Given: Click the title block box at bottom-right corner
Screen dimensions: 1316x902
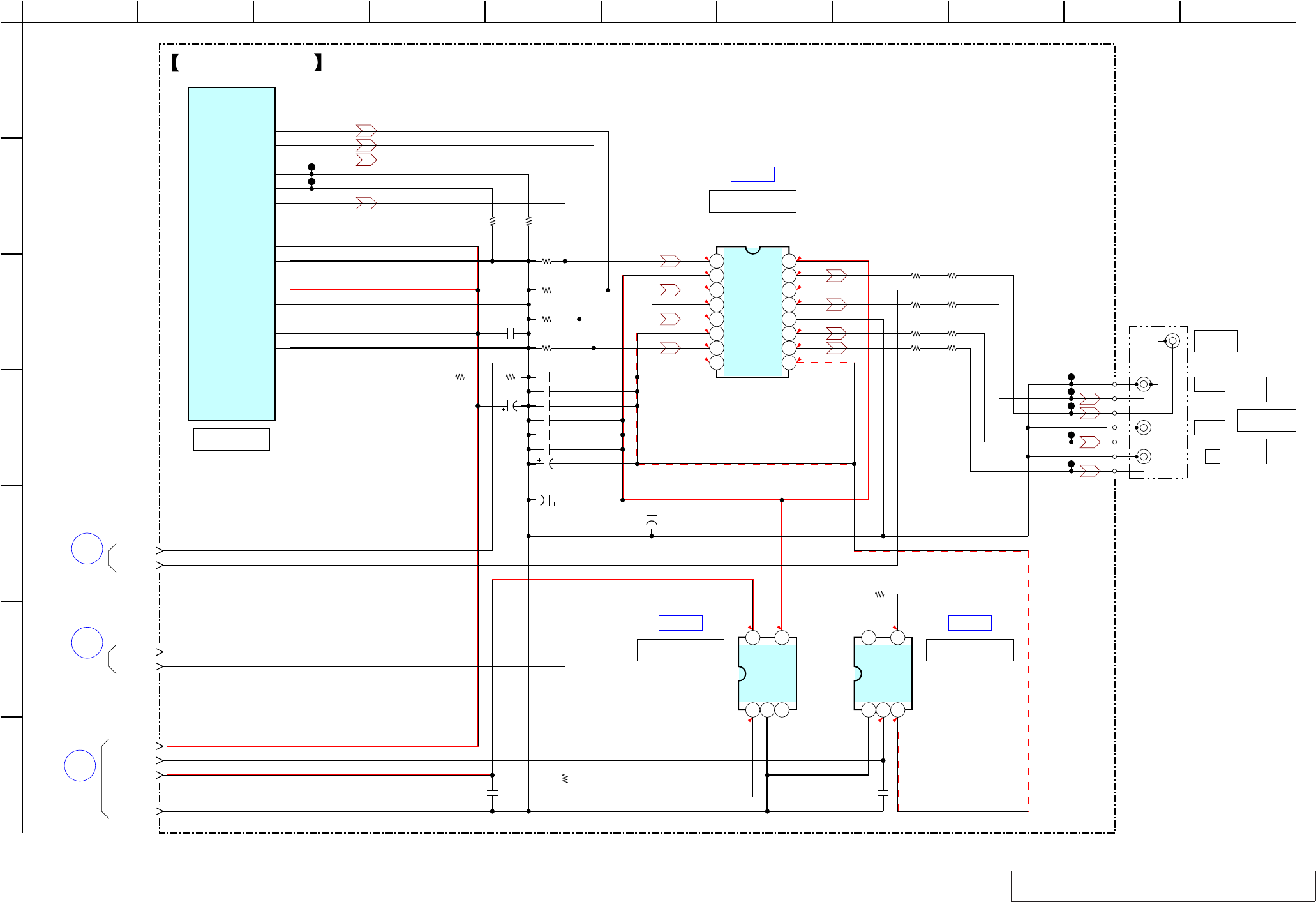Looking at the screenshot, I should point(1163,886).
